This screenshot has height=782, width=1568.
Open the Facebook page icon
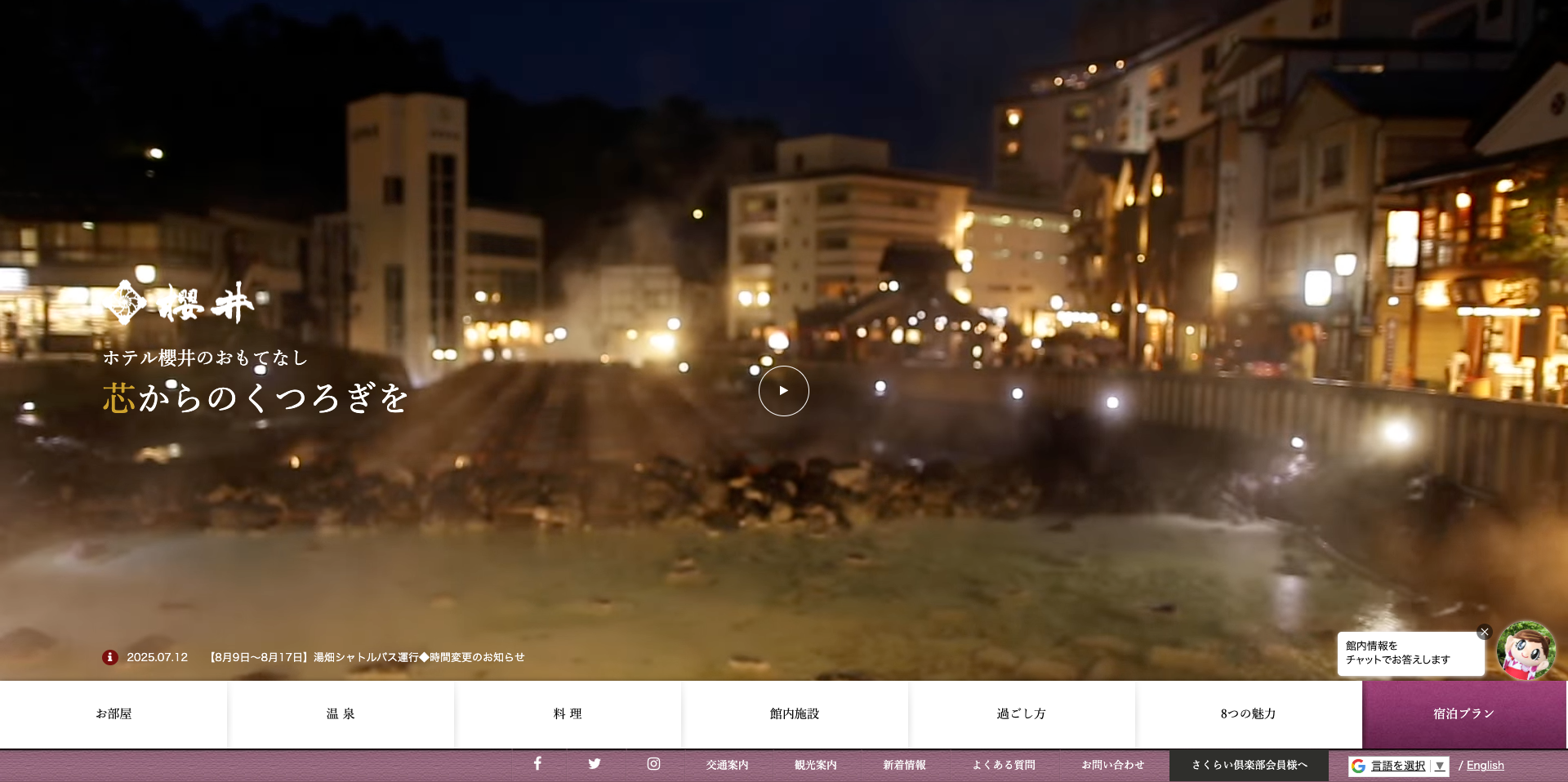(x=537, y=764)
